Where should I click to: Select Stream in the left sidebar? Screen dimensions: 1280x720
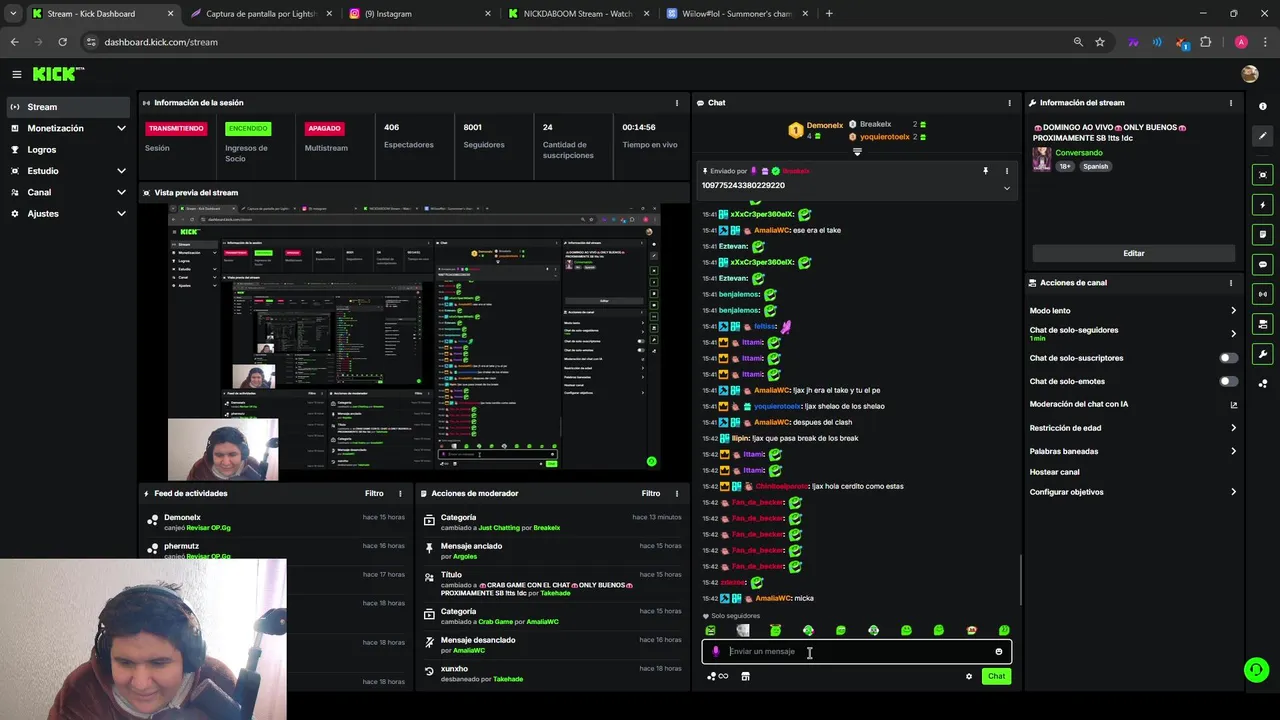[x=68, y=107]
